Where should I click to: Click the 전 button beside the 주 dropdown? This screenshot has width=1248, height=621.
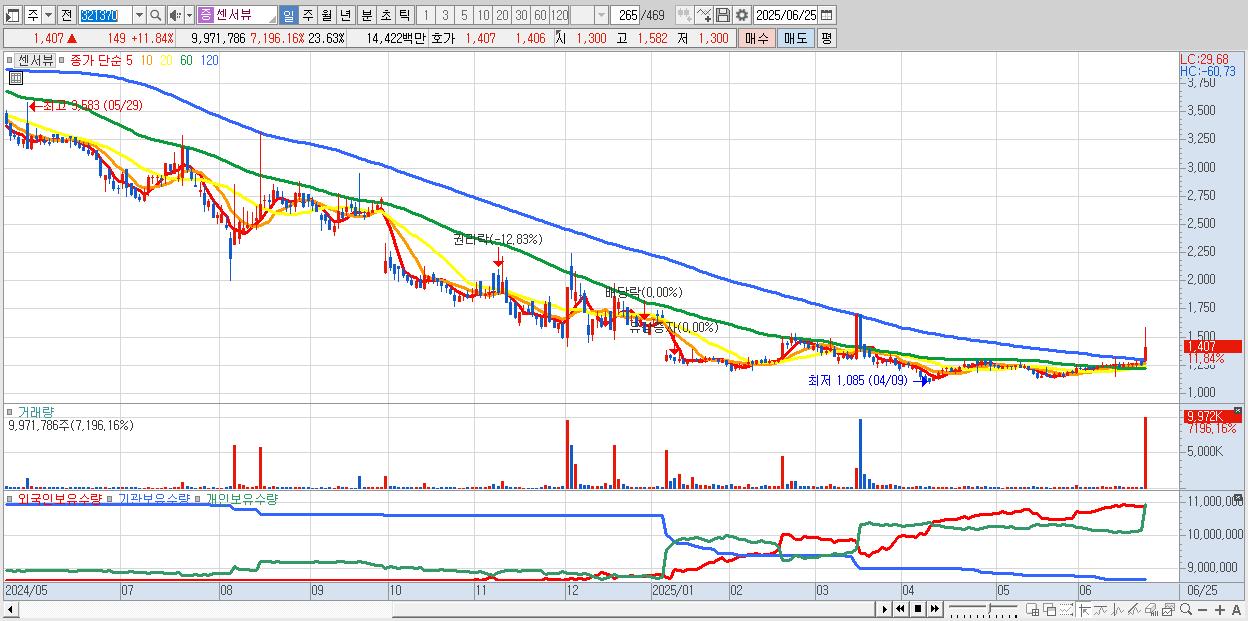click(66, 15)
